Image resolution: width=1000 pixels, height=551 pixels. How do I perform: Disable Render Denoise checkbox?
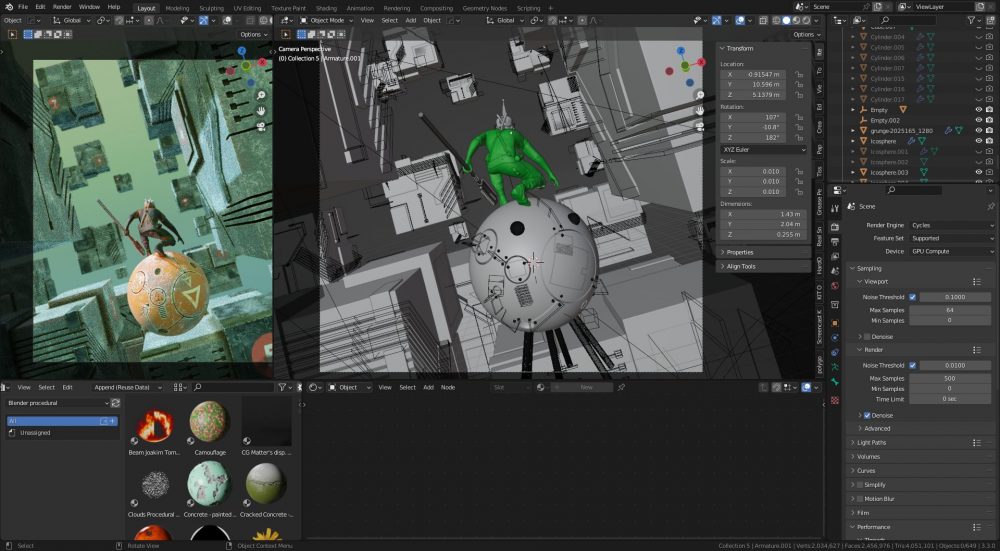867,415
